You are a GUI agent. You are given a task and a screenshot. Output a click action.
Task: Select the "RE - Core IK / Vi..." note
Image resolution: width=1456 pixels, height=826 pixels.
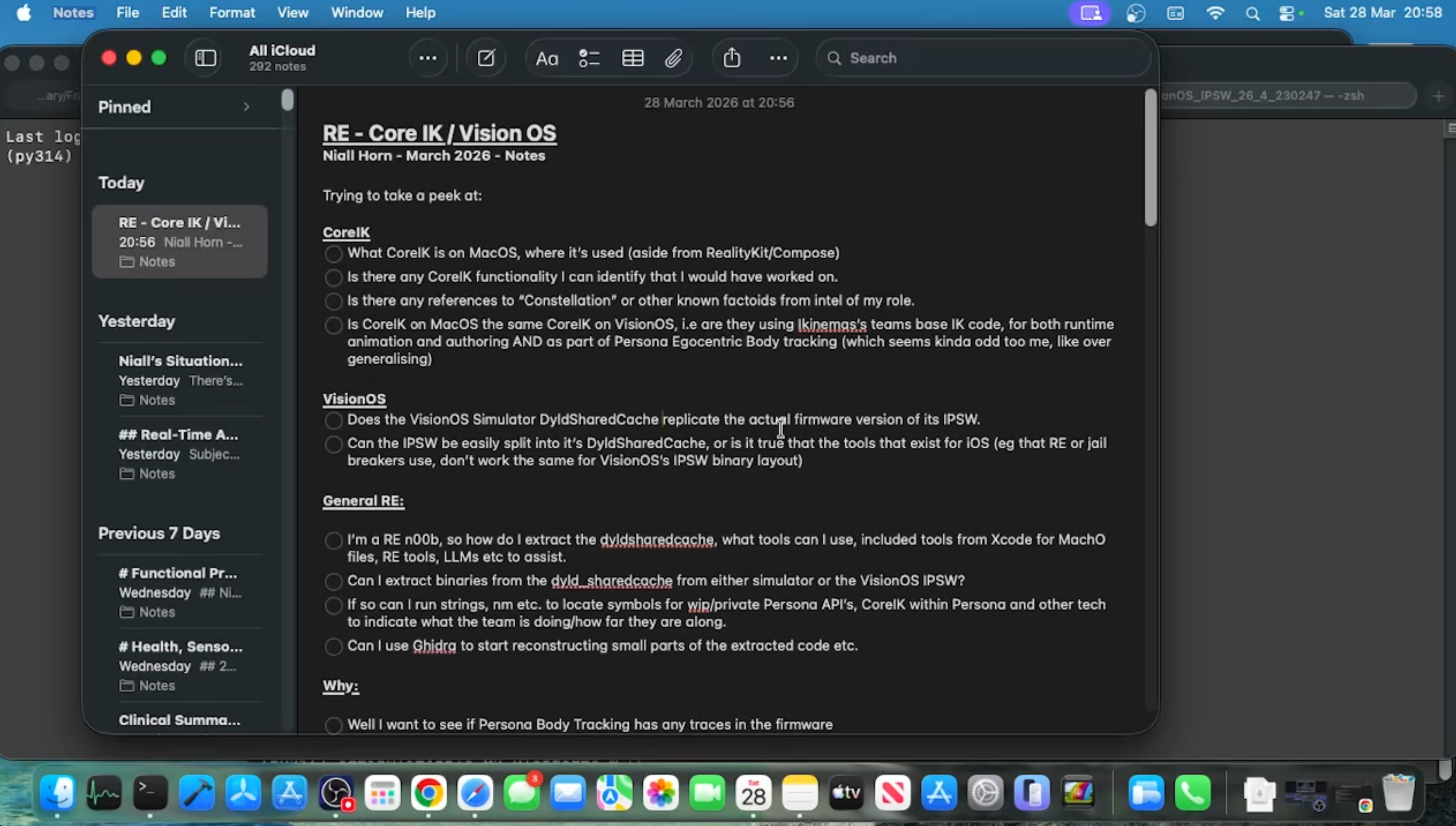point(180,242)
